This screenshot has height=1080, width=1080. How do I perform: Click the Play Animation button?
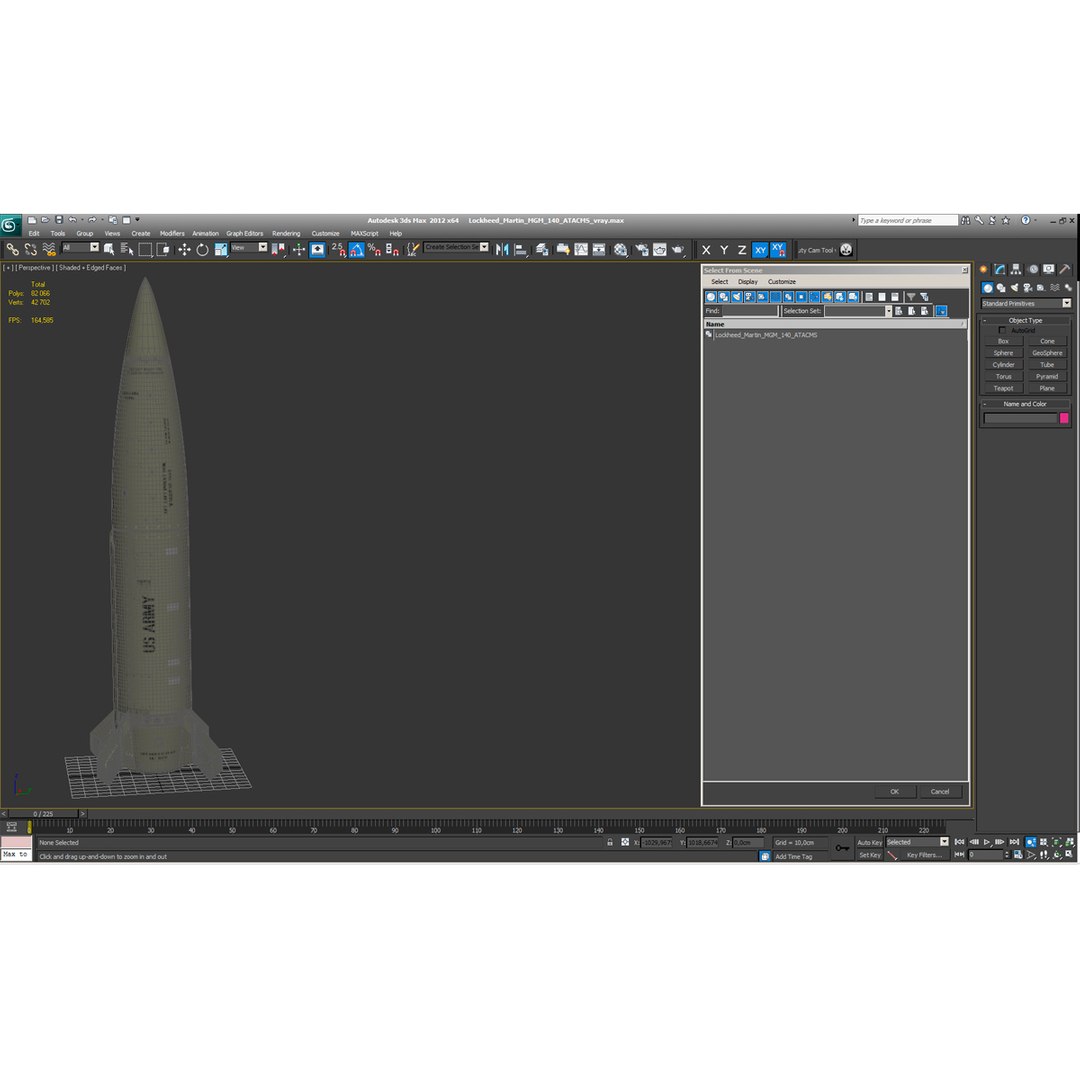coord(987,842)
